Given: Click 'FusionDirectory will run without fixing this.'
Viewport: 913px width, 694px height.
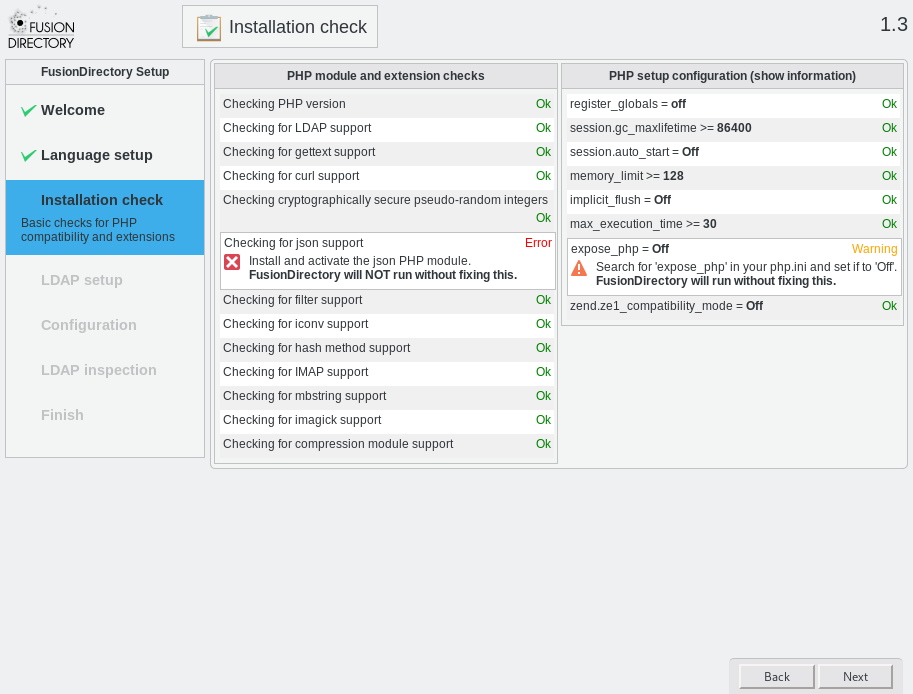Looking at the screenshot, I should click(x=716, y=281).
